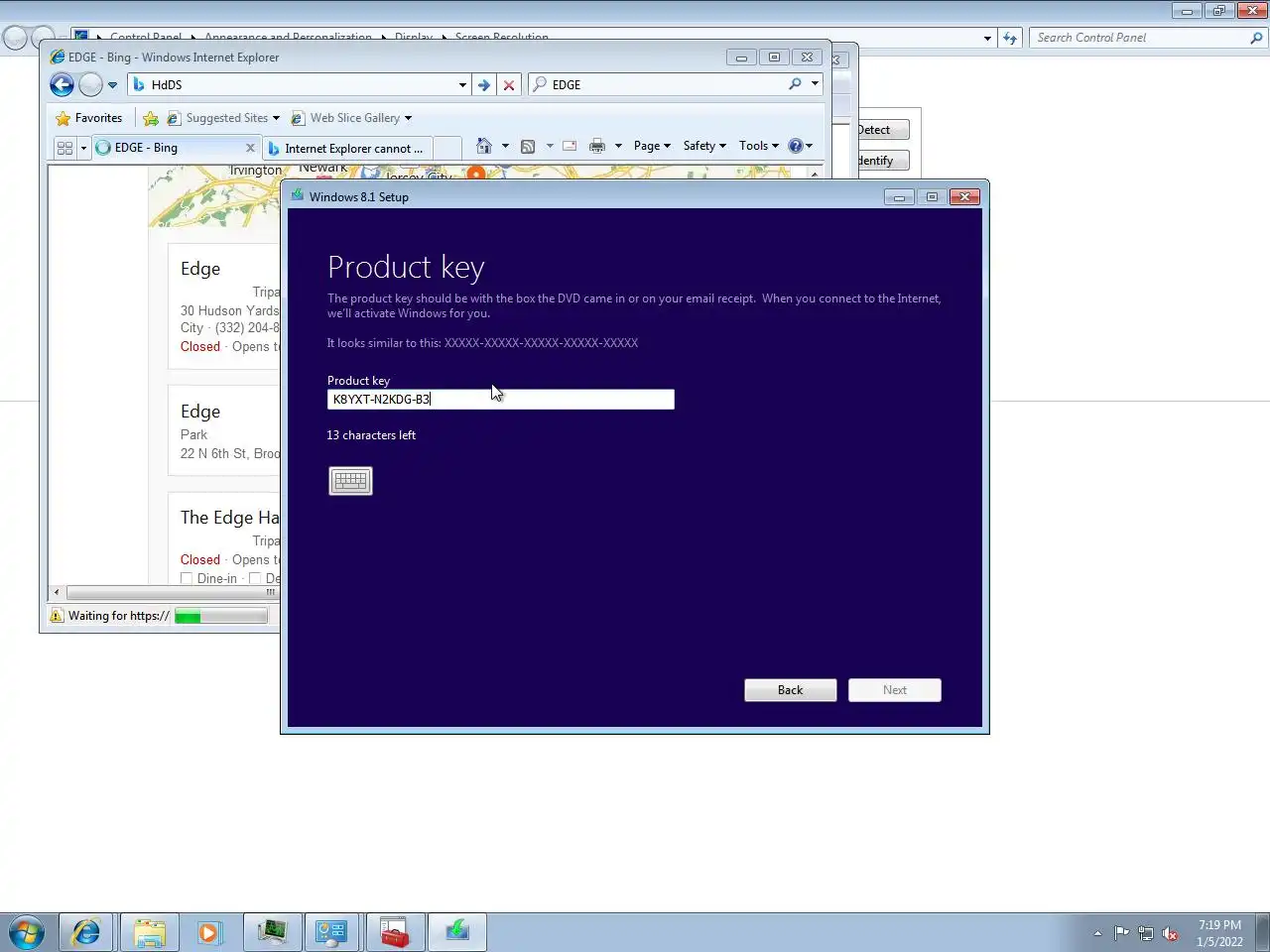Click the 7:19 PM taskbar clock

click(x=1219, y=933)
